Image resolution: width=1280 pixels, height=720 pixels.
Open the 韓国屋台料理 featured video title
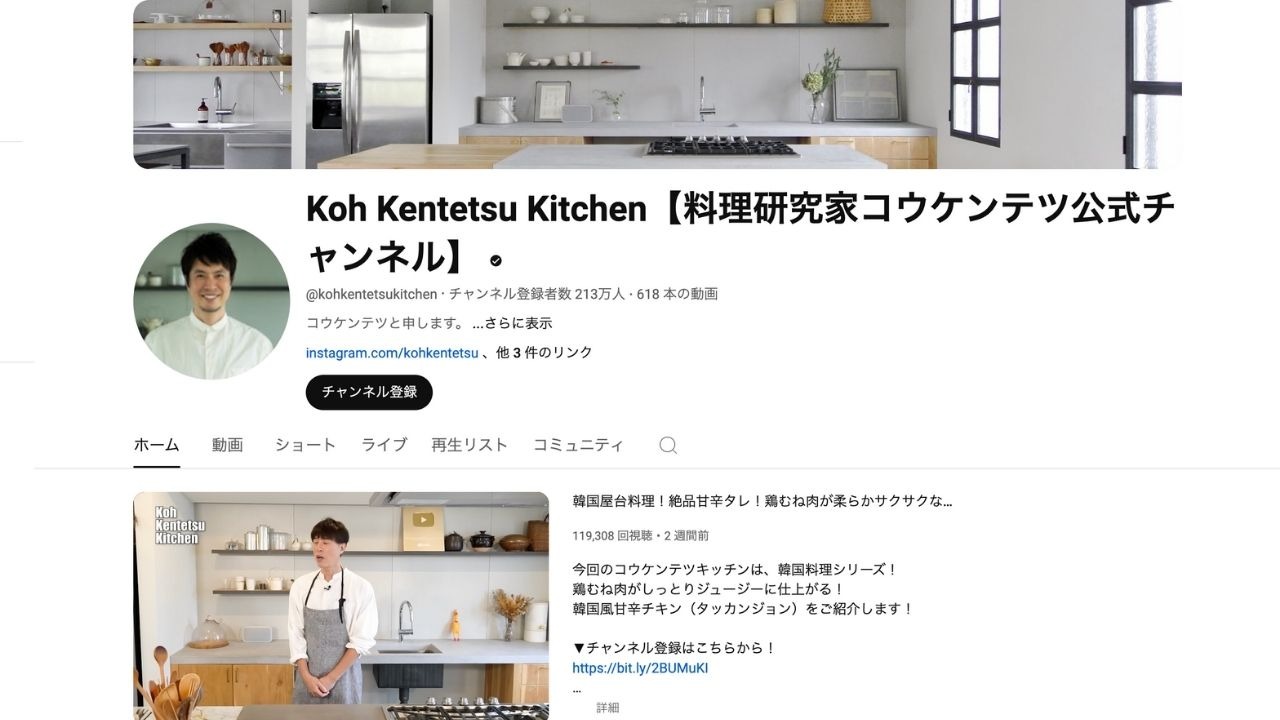(x=762, y=501)
